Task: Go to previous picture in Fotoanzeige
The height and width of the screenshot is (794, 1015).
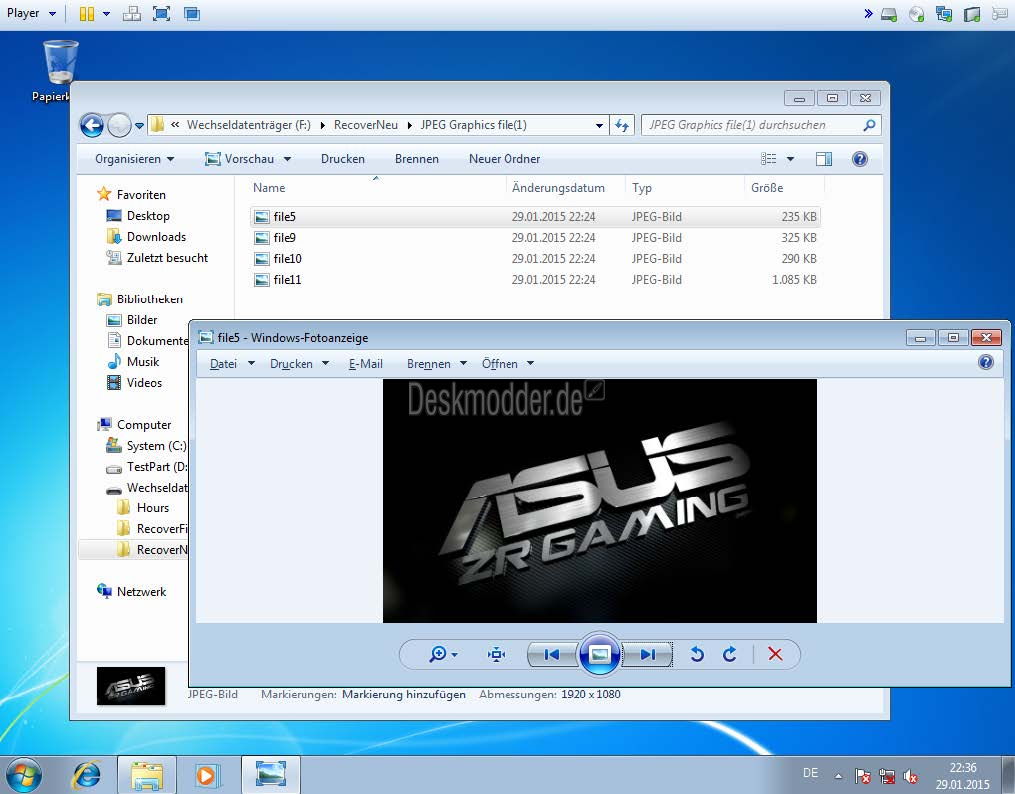Action: (552, 654)
